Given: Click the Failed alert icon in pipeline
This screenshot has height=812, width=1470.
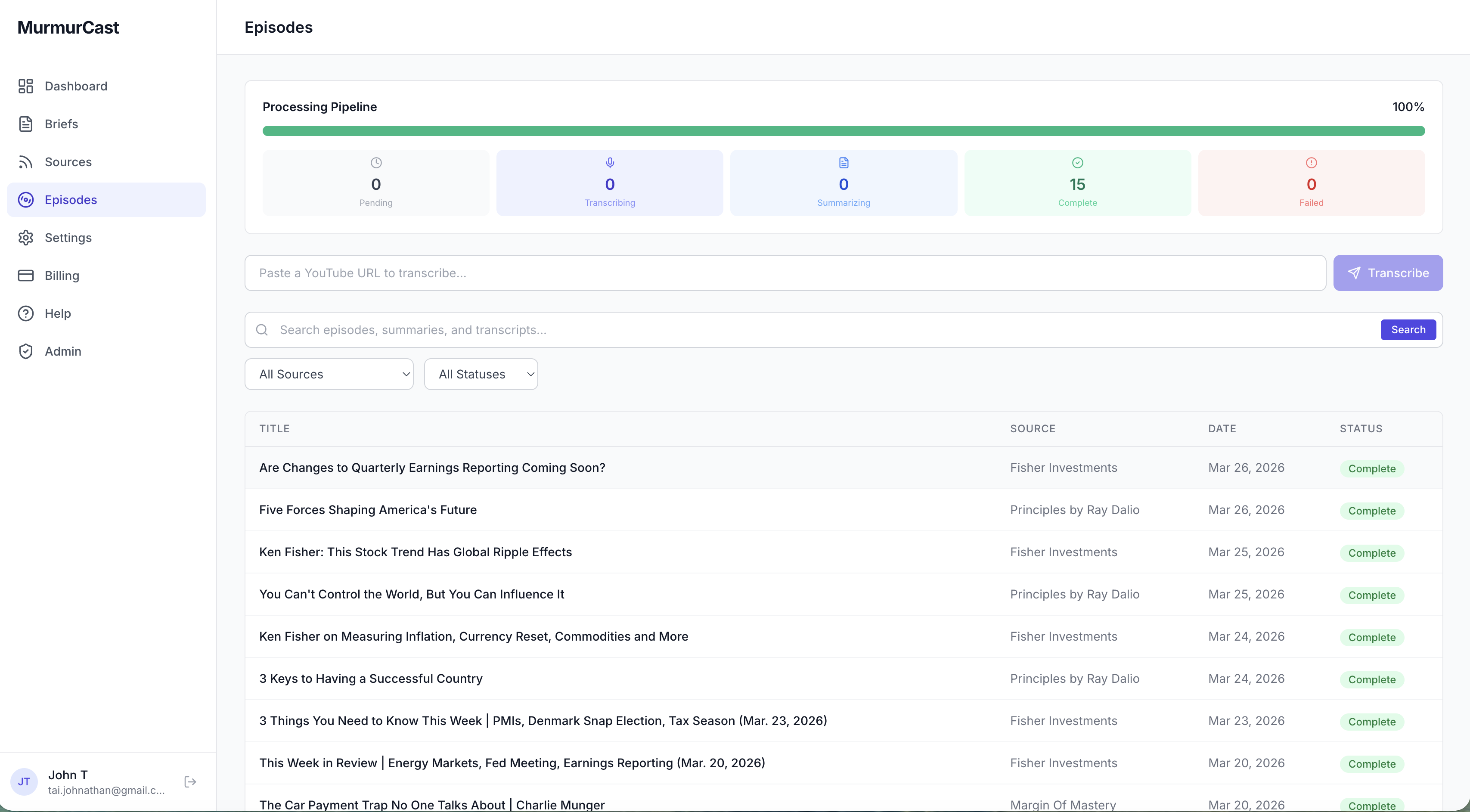Looking at the screenshot, I should [x=1311, y=163].
